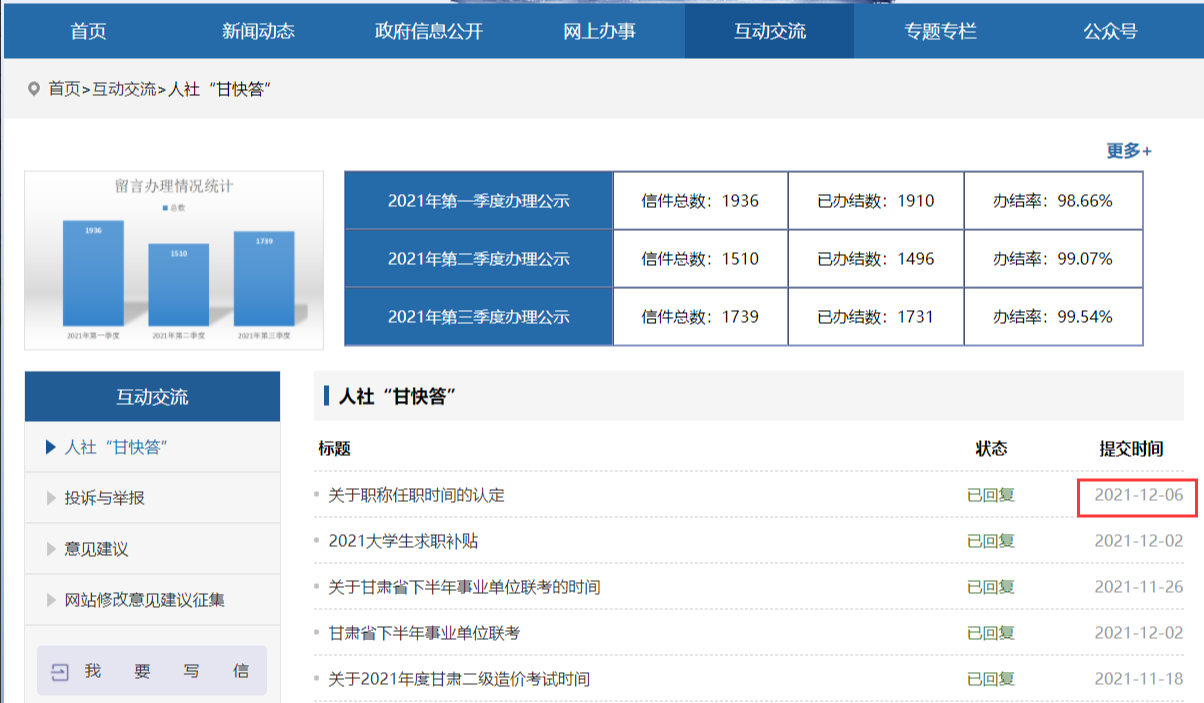This screenshot has height=703, width=1204.
Task: Open 2021年第二季度办理公示
Action: 478,259
